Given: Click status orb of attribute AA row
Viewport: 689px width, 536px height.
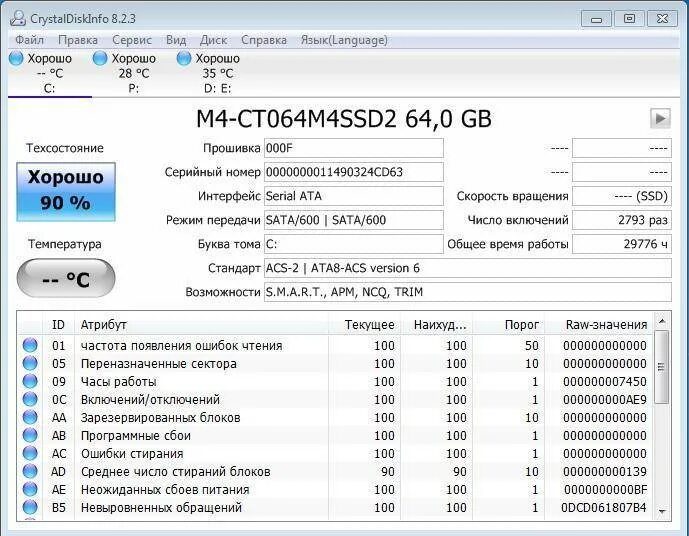Looking at the screenshot, I should [x=30, y=417].
